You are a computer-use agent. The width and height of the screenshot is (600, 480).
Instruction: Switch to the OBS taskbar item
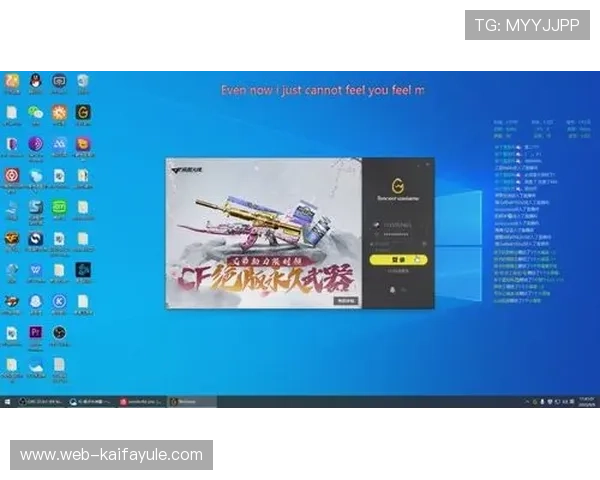pos(41,402)
